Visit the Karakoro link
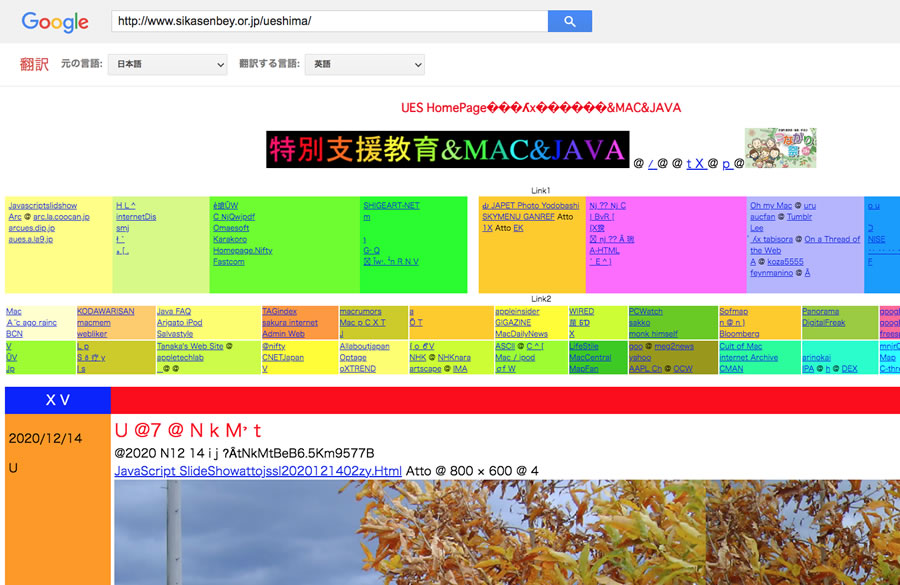The height and width of the screenshot is (585, 900). click(230, 239)
